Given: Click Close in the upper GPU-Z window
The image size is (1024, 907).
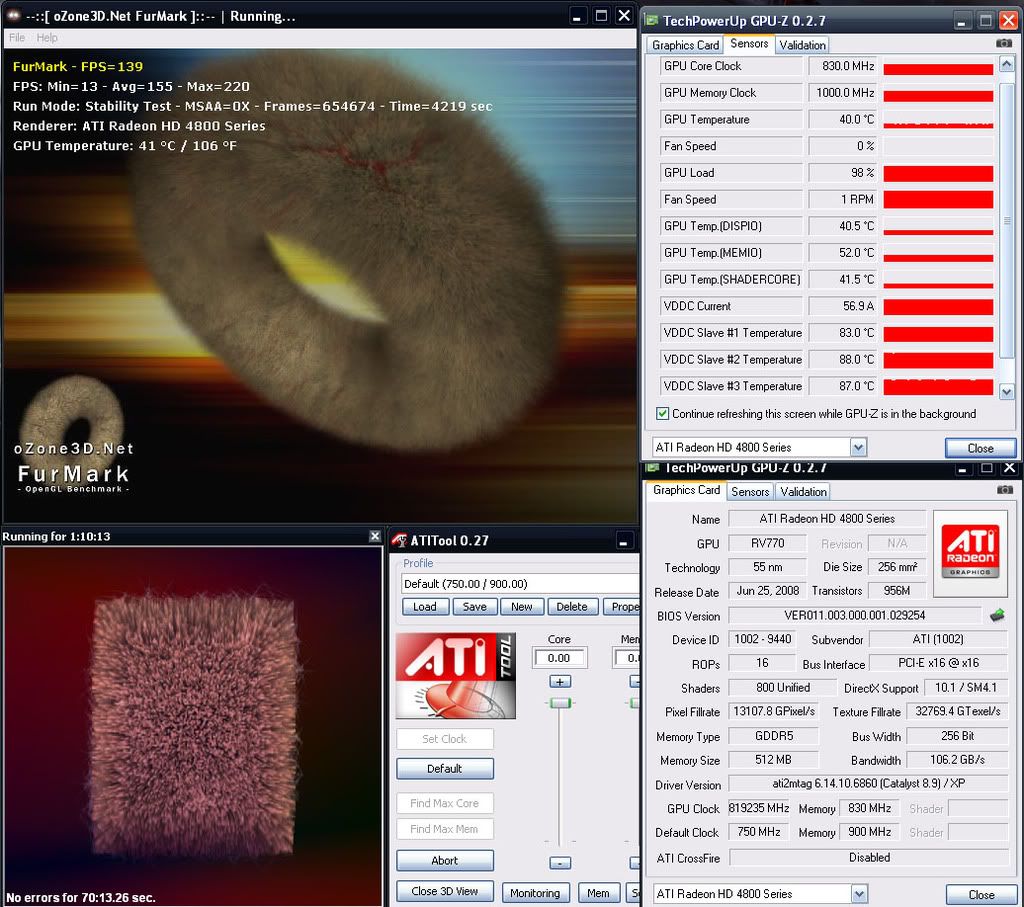Looking at the screenshot, I should tap(980, 448).
